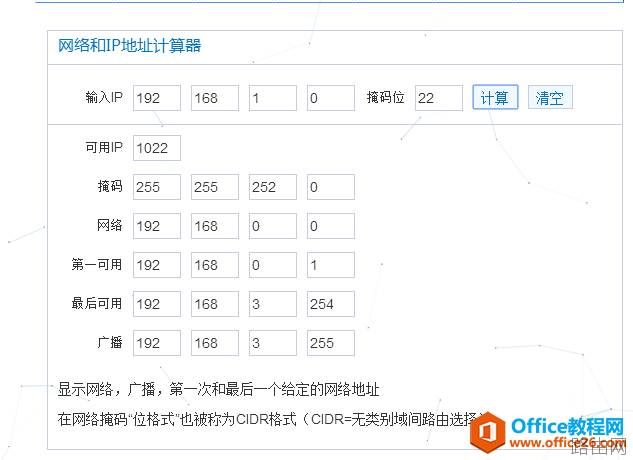Select the second 第一可用 octet field showing 168

(x=215, y=265)
